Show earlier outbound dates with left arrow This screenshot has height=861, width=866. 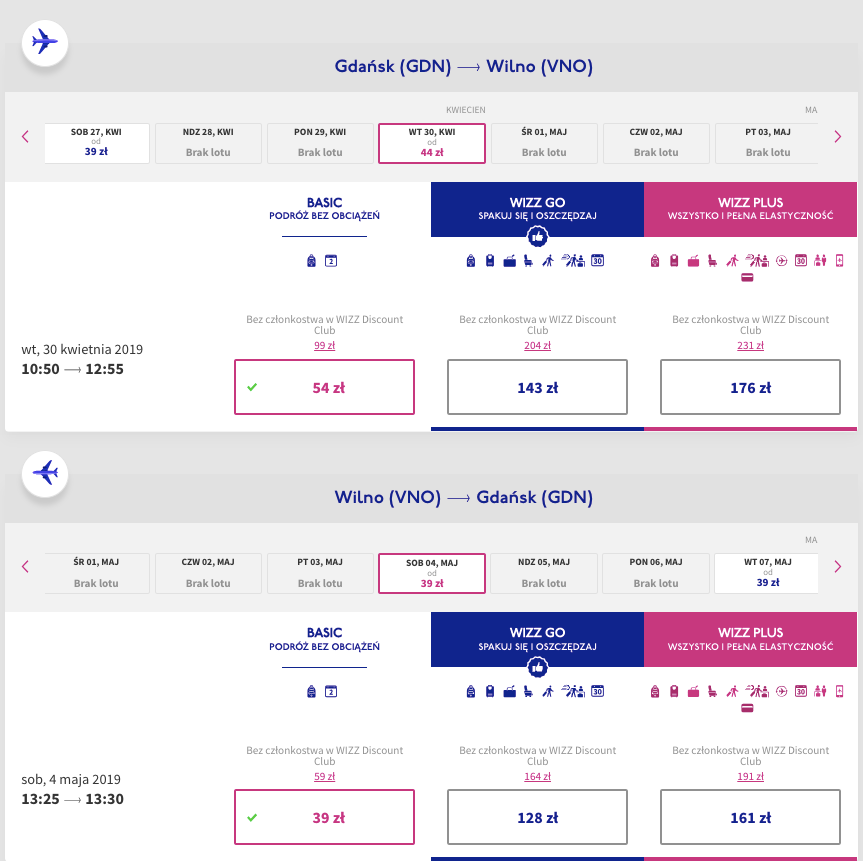(x=25, y=137)
